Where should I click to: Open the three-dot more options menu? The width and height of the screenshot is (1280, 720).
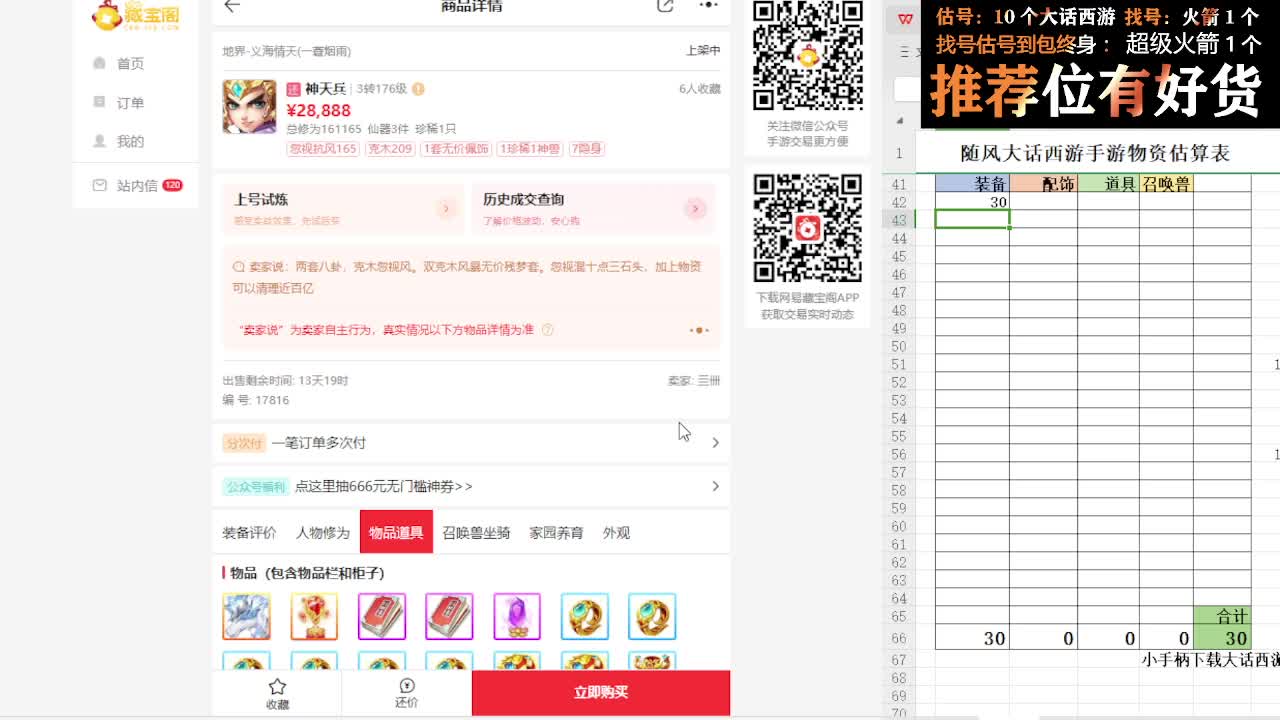point(708,6)
